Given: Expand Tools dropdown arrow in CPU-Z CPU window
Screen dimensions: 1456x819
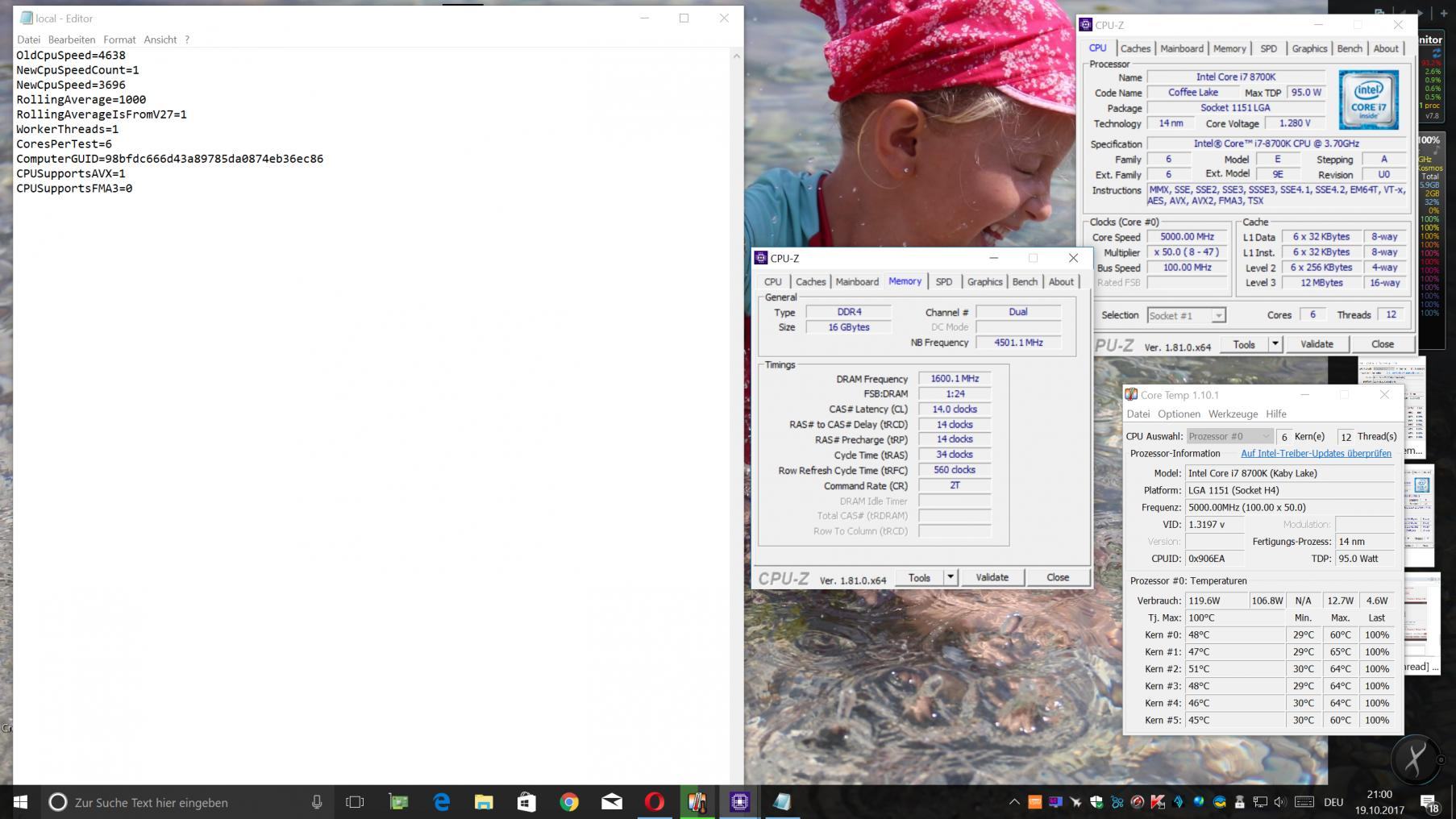Looking at the screenshot, I should tap(1275, 344).
